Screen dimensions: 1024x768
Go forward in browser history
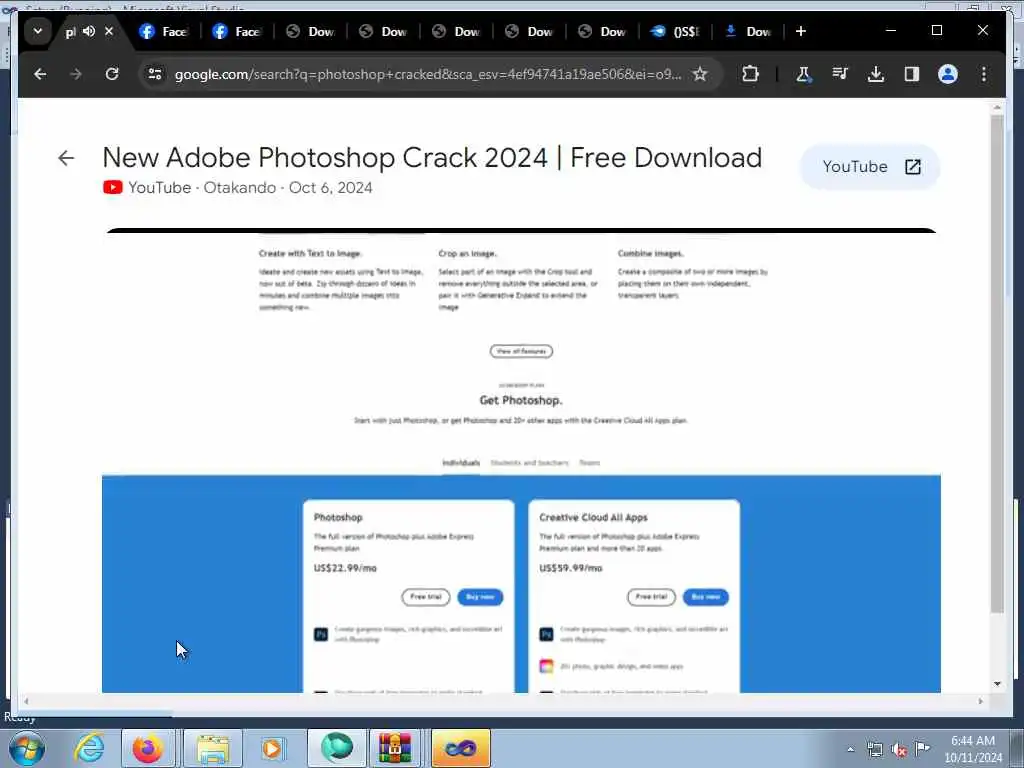(x=76, y=74)
